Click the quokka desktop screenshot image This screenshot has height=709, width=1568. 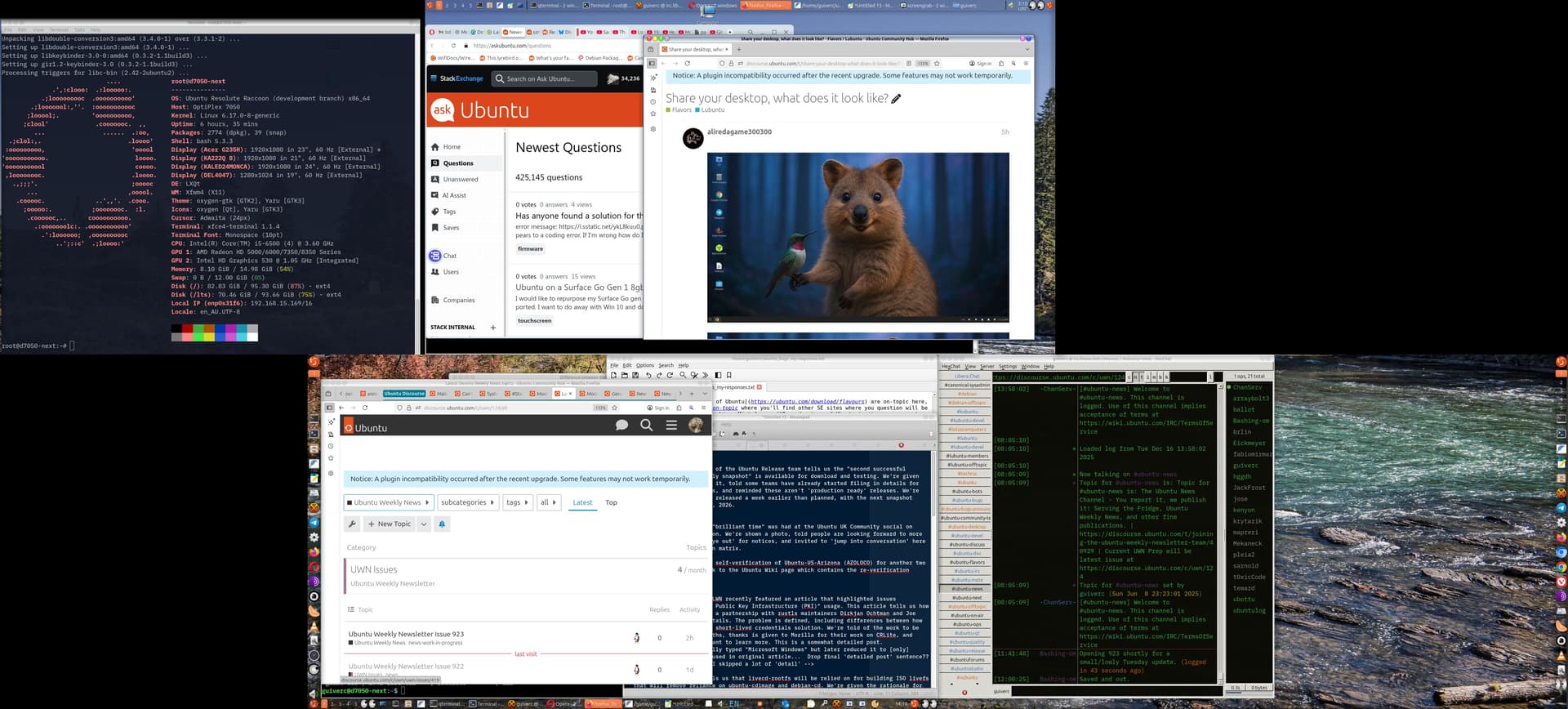pos(857,237)
